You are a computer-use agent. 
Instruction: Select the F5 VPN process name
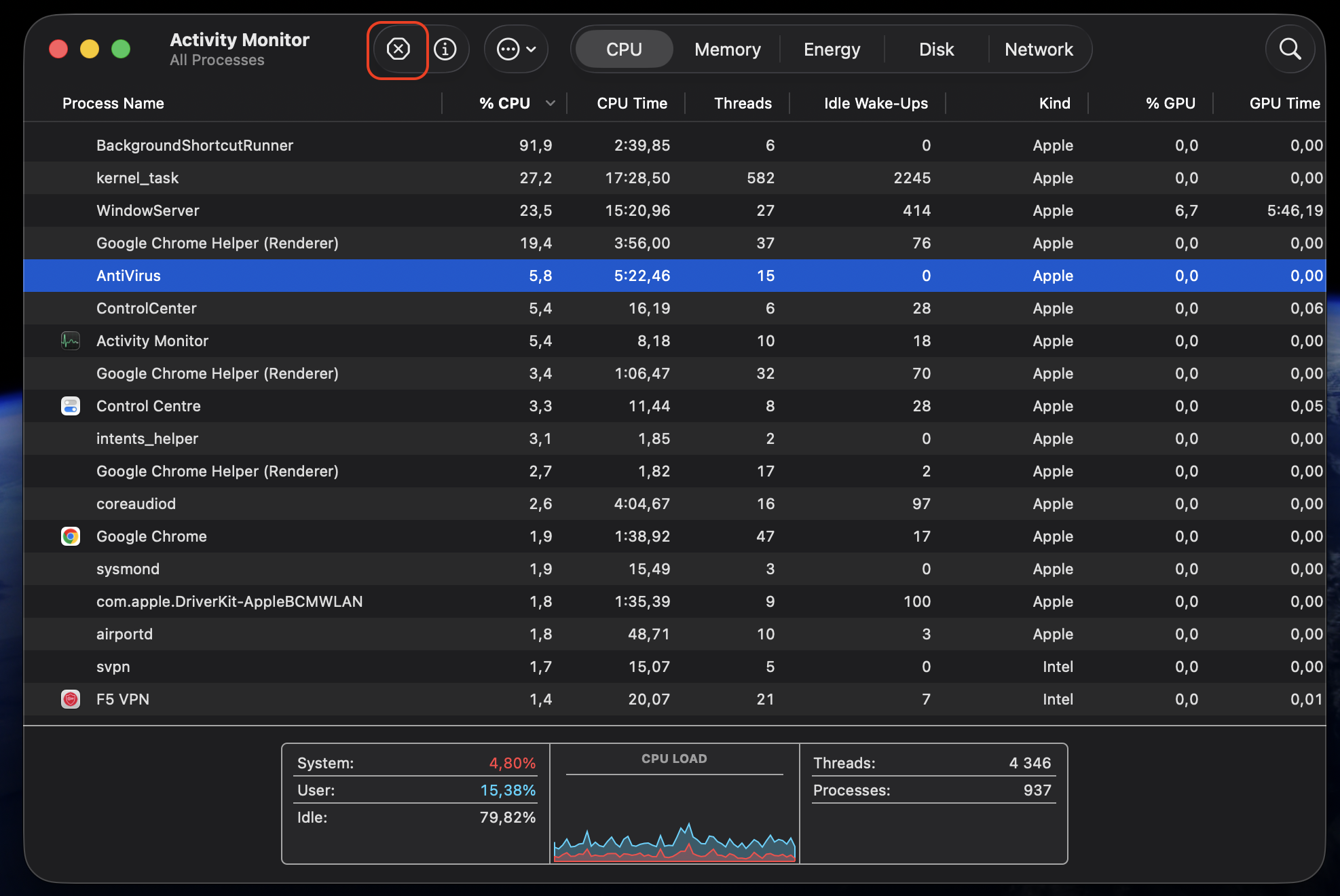pyautogui.click(x=123, y=699)
